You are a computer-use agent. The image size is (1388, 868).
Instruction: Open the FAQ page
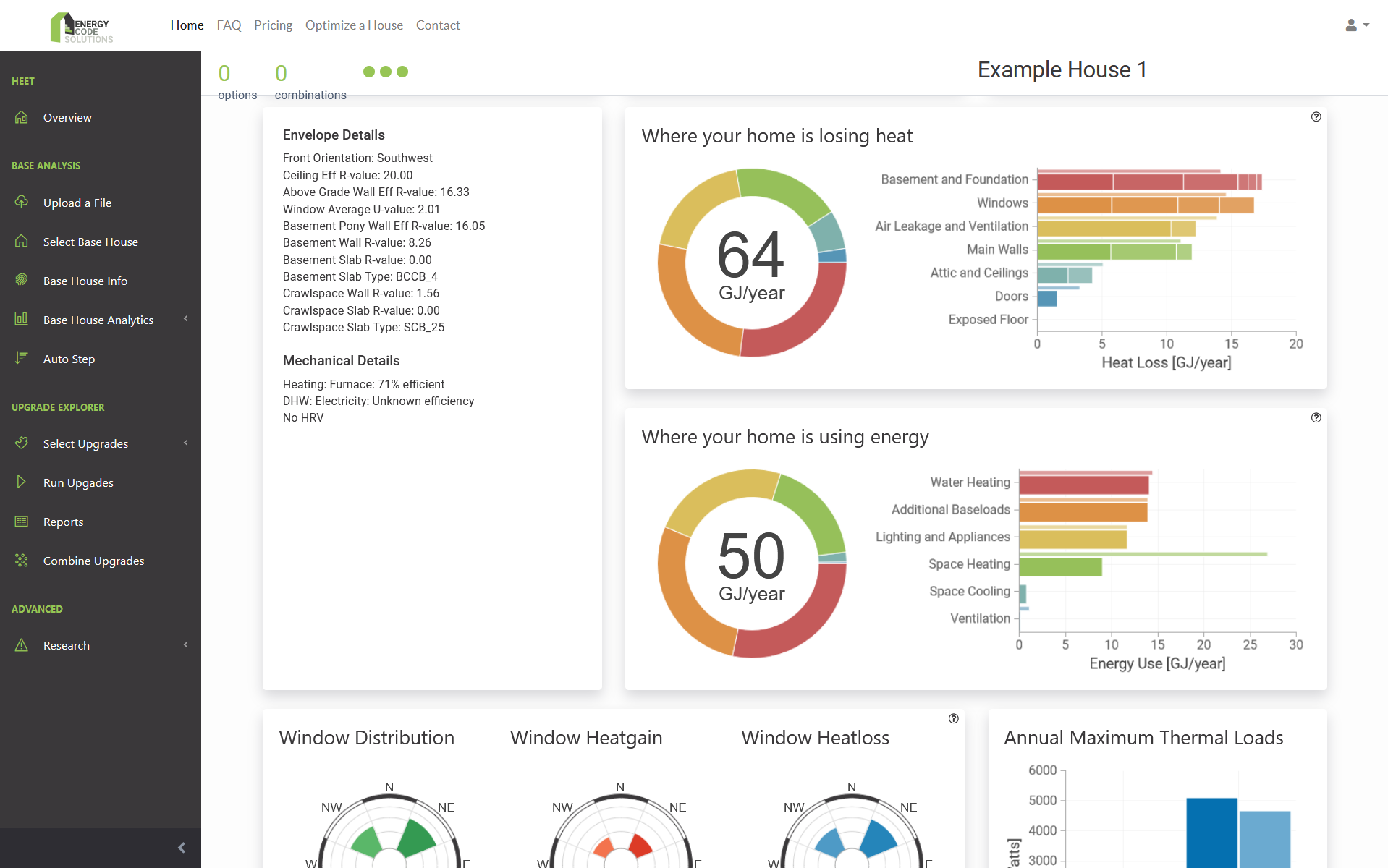pos(229,25)
